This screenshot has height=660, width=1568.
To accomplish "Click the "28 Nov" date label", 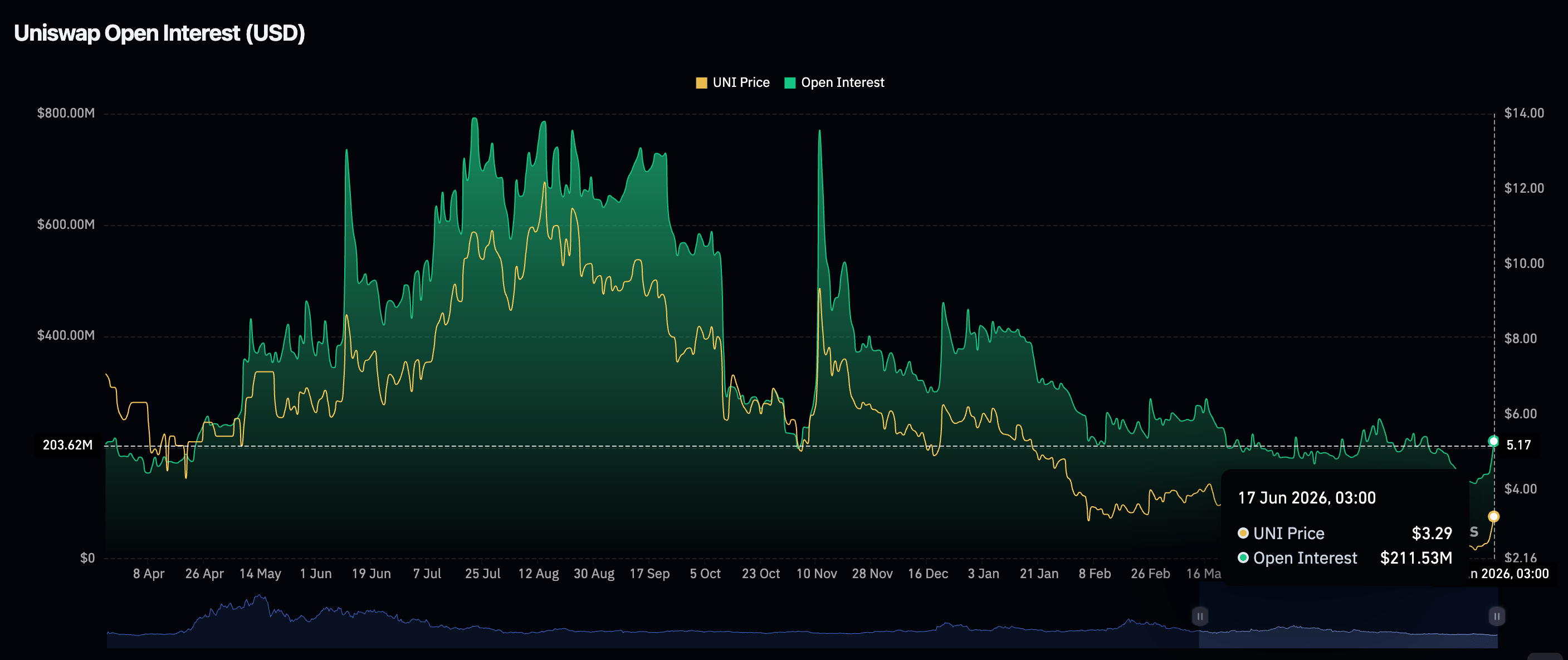I will tap(872, 574).
